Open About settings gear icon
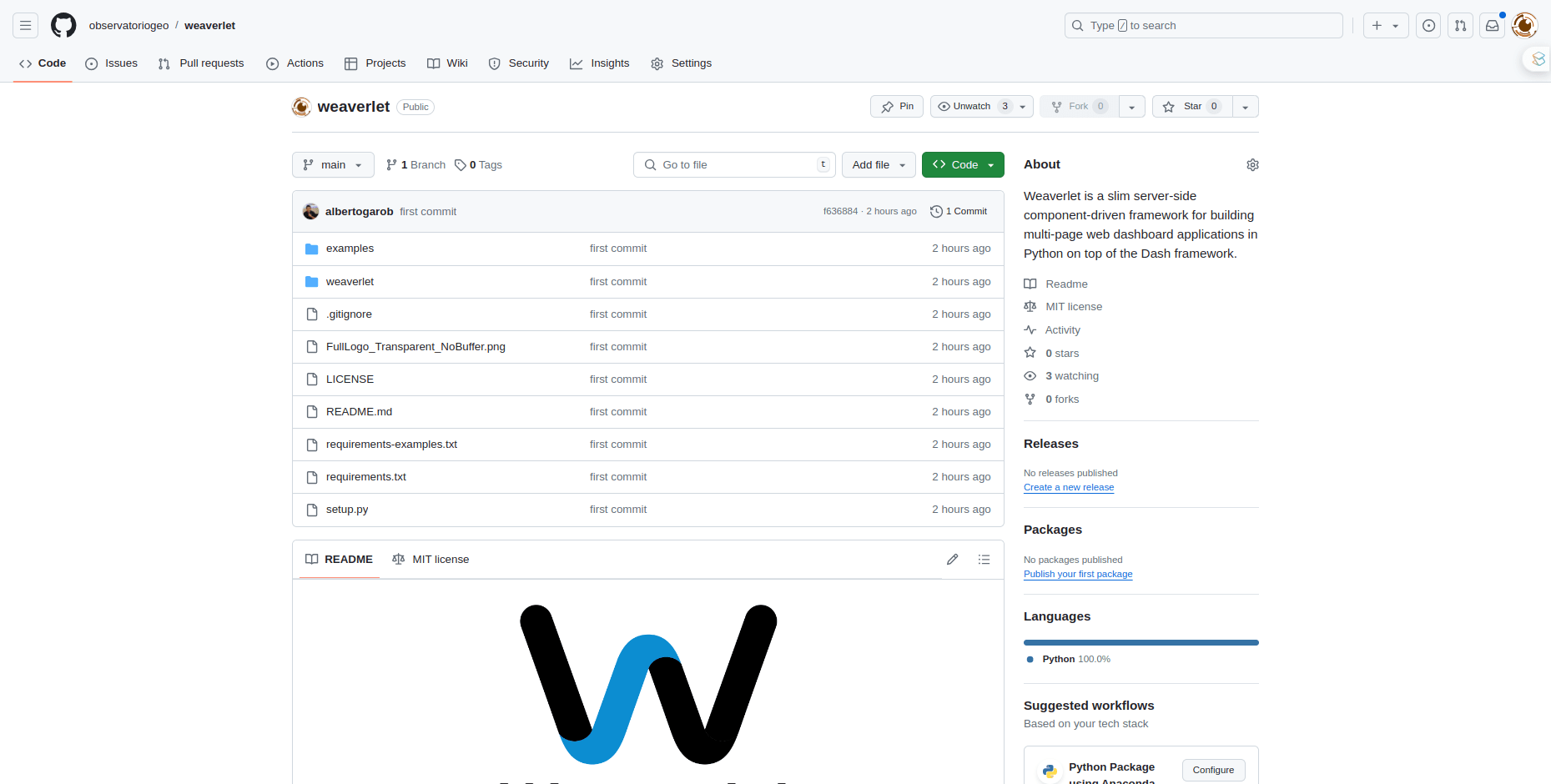 pyautogui.click(x=1252, y=165)
